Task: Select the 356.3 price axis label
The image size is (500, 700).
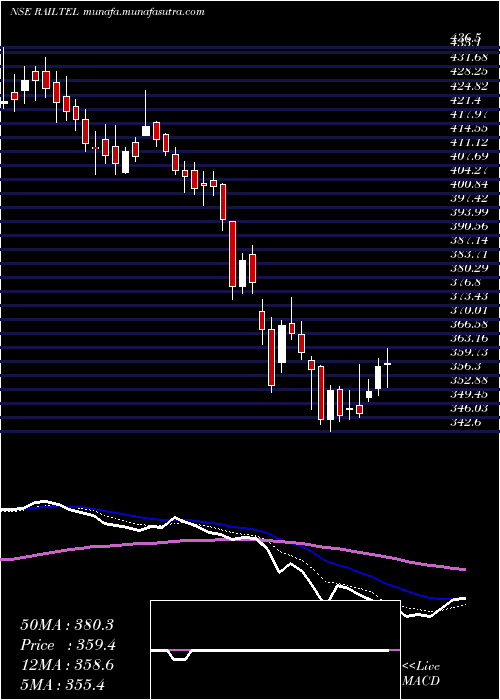Action: (x=468, y=366)
